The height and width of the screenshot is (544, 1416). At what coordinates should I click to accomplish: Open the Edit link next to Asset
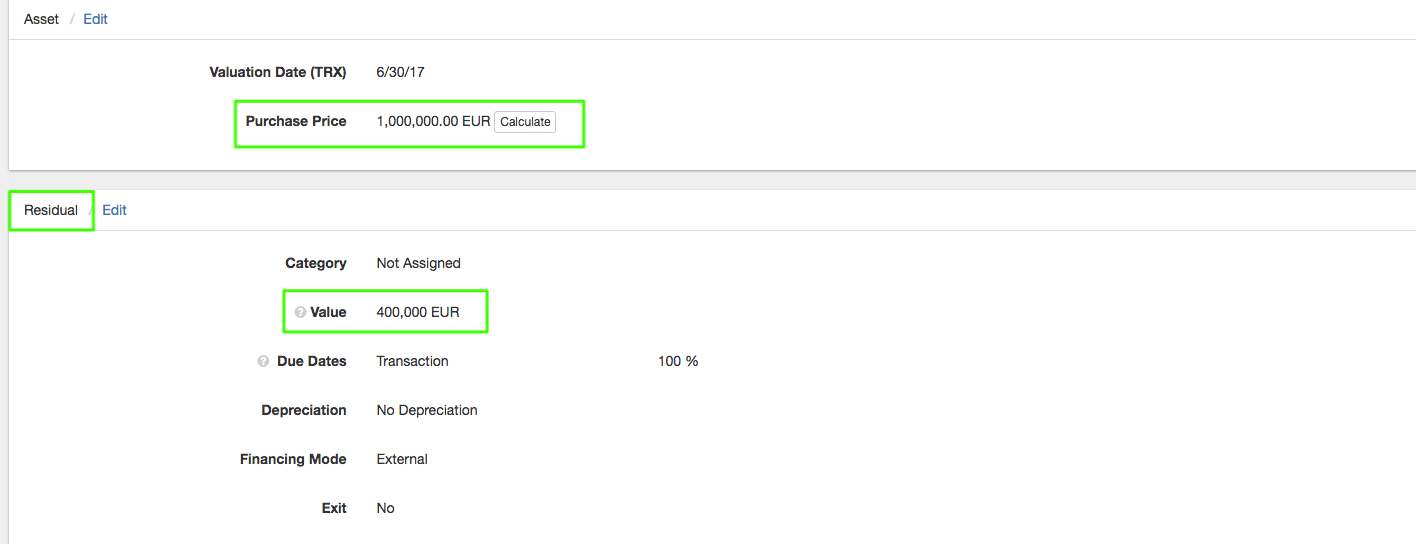(x=95, y=19)
